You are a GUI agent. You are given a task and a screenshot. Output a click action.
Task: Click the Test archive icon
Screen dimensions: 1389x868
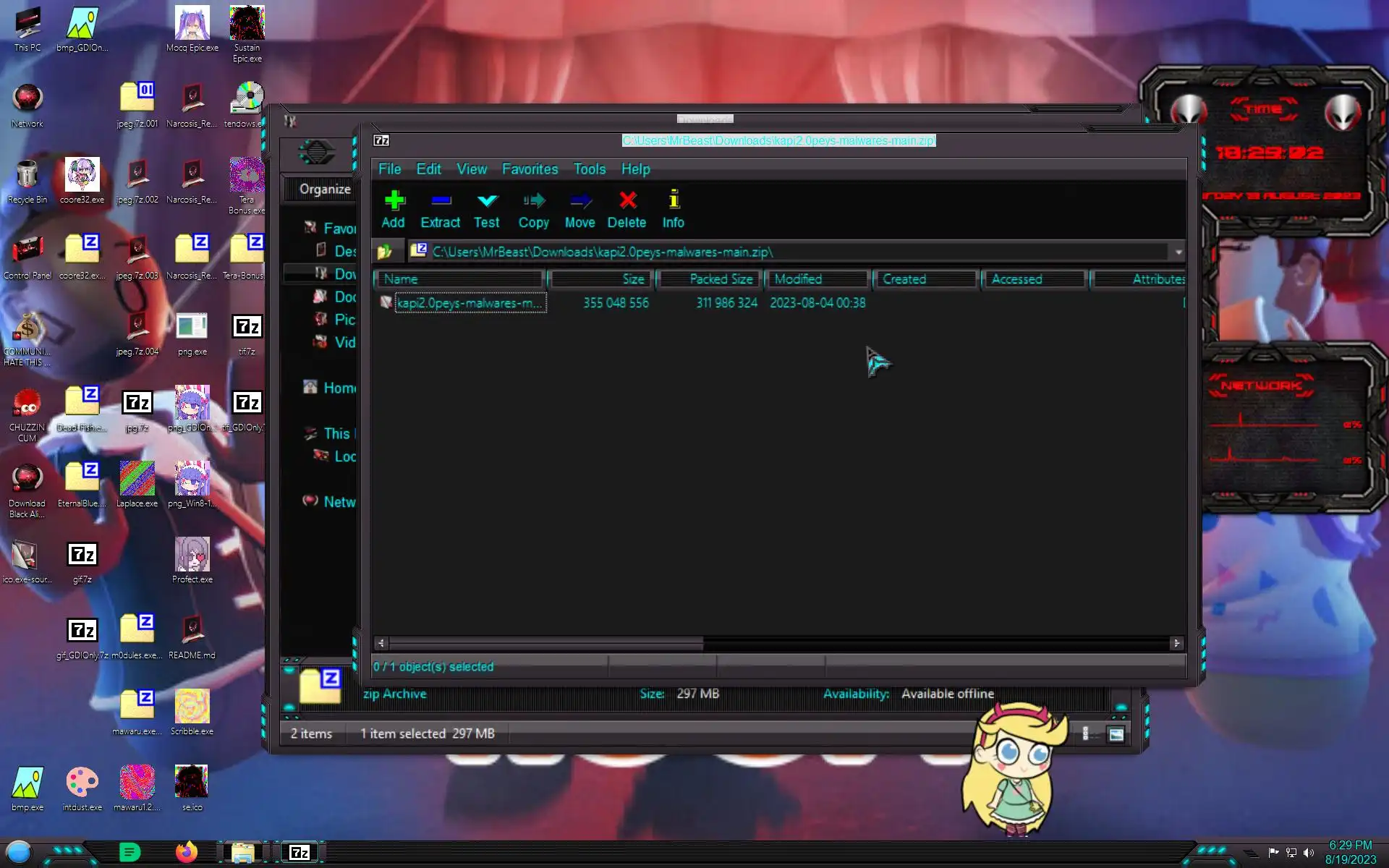pos(487,201)
